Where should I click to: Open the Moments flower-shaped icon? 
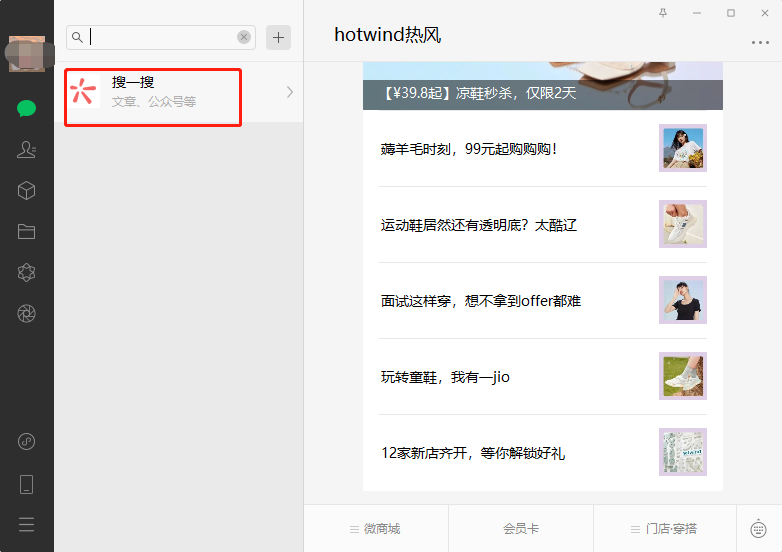(26, 272)
